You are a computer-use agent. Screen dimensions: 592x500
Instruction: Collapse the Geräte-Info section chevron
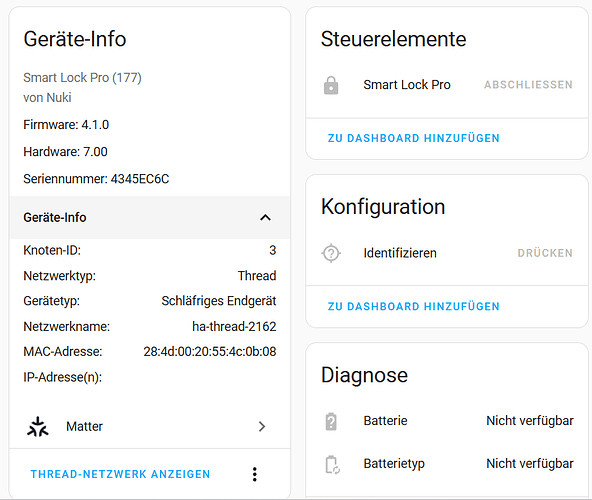(x=265, y=218)
